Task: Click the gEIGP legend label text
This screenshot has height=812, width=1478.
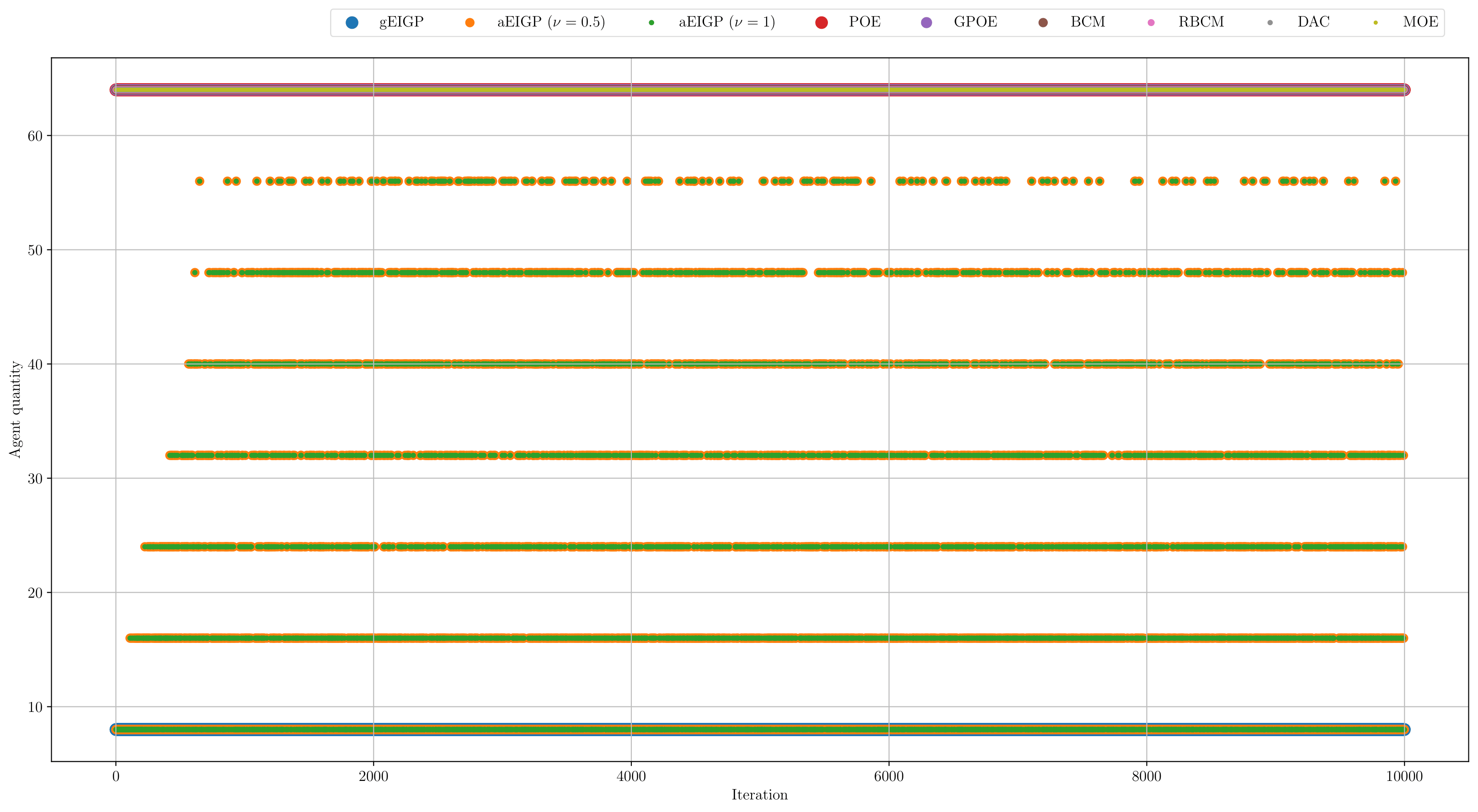Action: [401, 22]
